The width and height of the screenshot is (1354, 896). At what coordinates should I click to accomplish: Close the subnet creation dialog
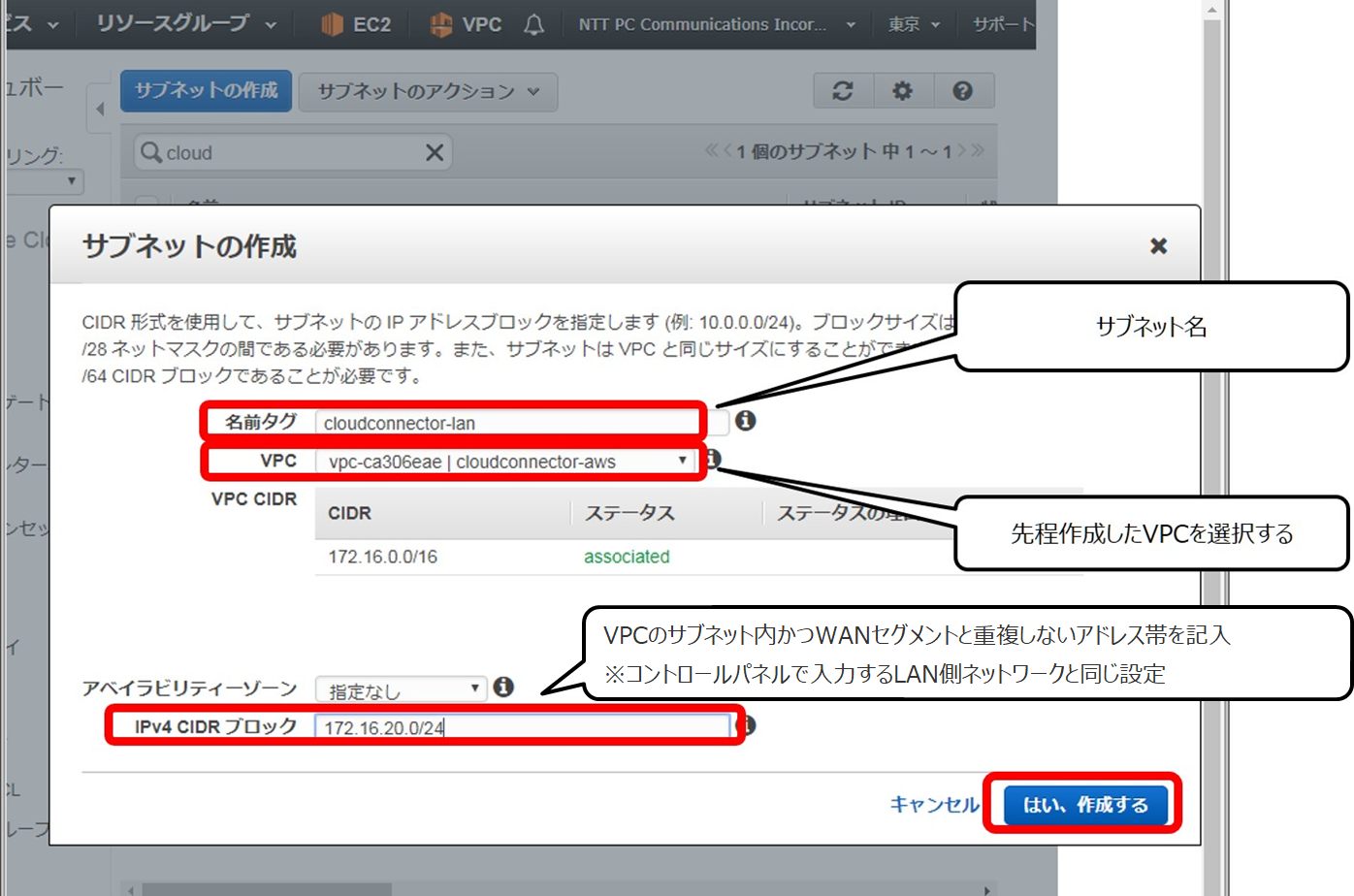click(x=1158, y=245)
